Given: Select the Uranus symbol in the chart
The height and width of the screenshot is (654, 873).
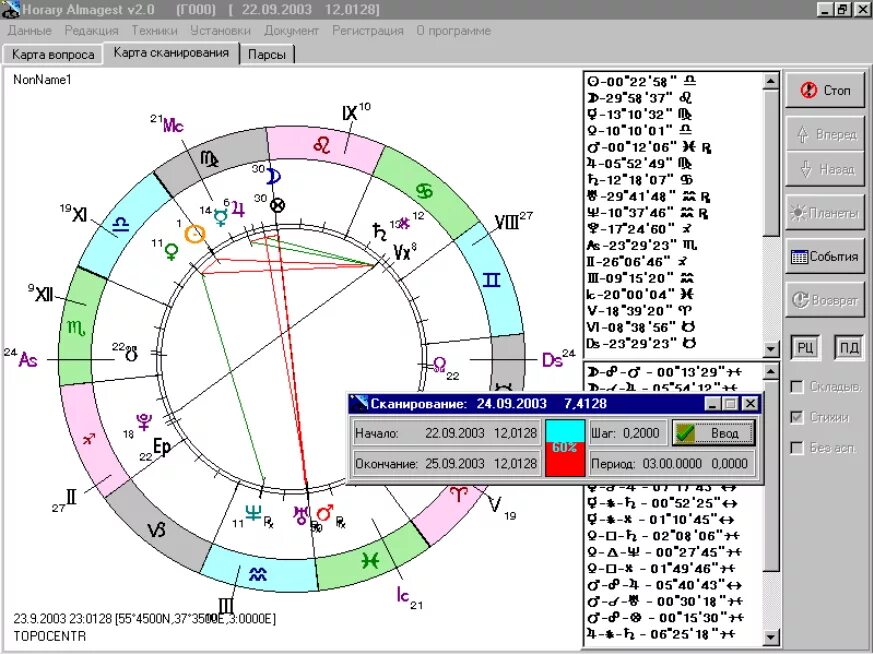Looking at the screenshot, I should (301, 515).
